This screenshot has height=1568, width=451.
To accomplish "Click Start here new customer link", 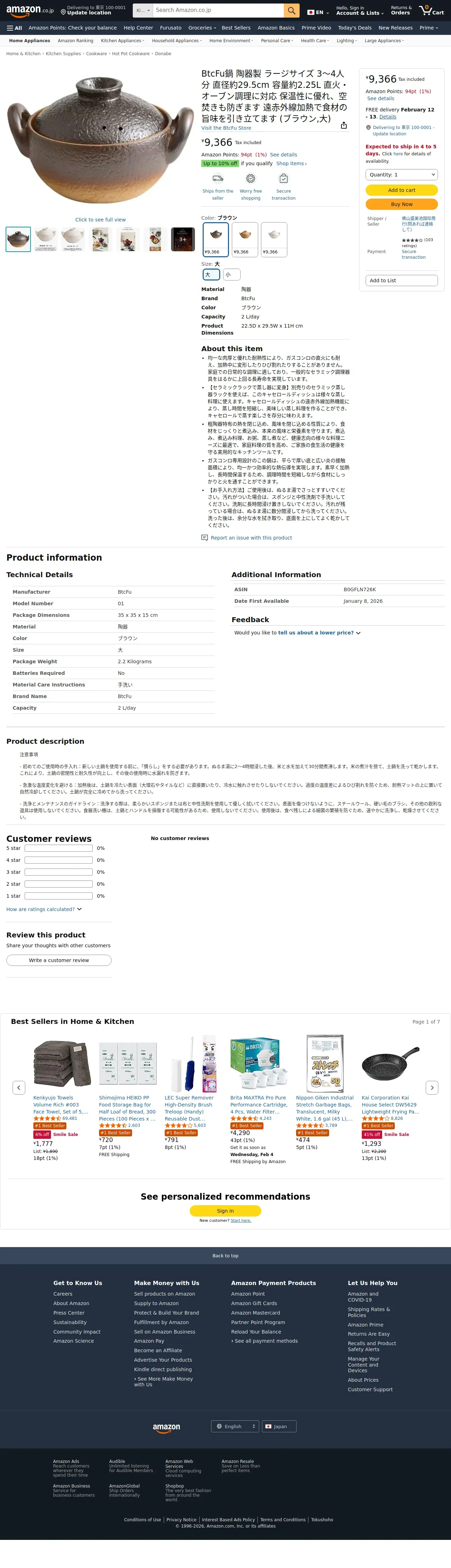I will pyautogui.click(x=241, y=1220).
